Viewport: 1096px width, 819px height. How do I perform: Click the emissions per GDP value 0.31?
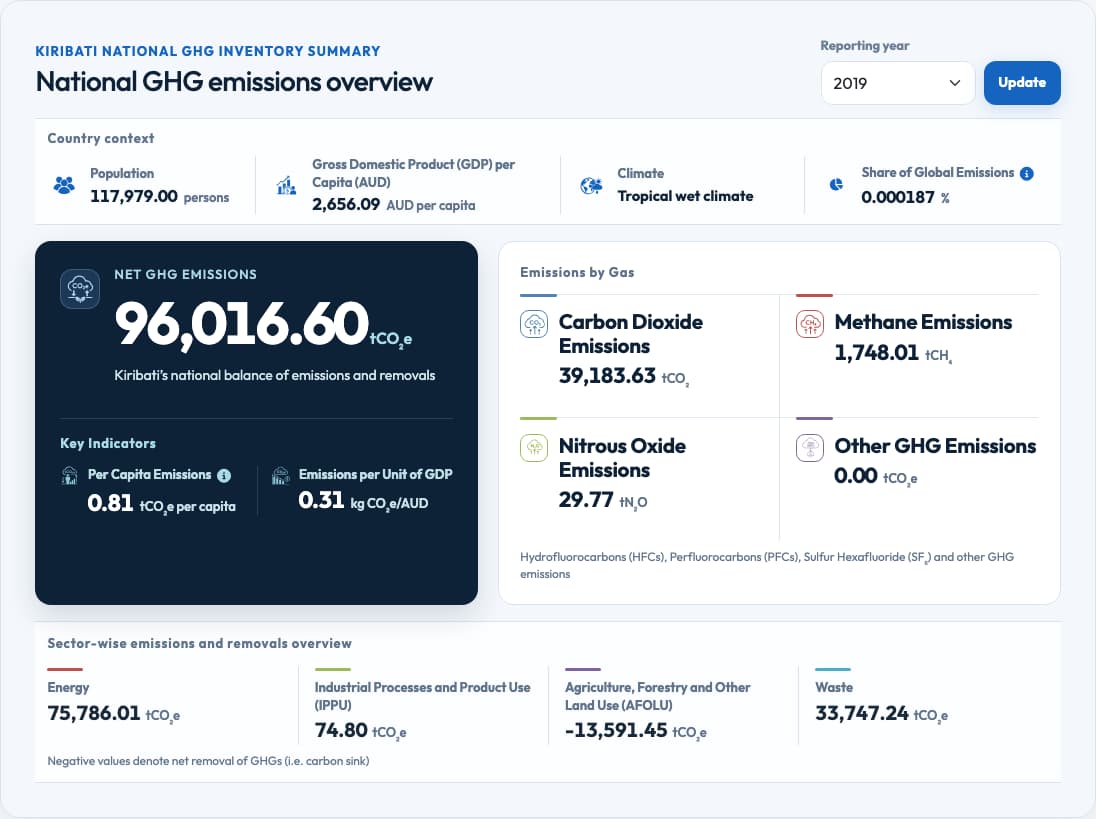pyautogui.click(x=322, y=500)
